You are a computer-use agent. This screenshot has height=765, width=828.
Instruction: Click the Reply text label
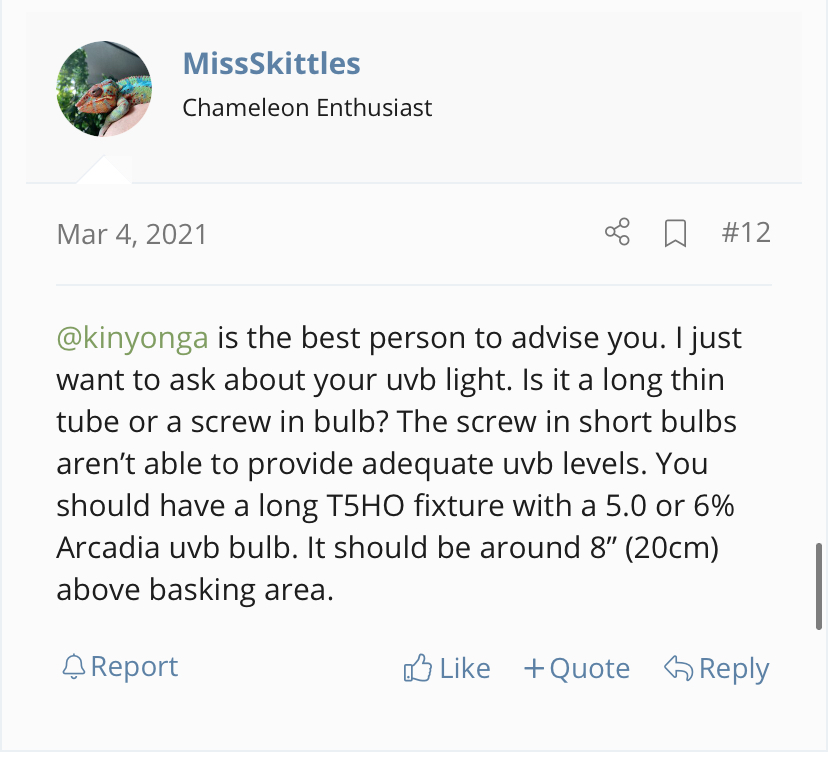pos(734,668)
